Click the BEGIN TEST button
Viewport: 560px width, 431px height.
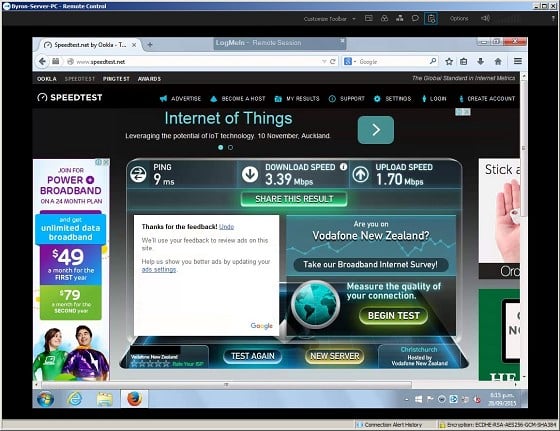pyautogui.click(x=394, y=316)
